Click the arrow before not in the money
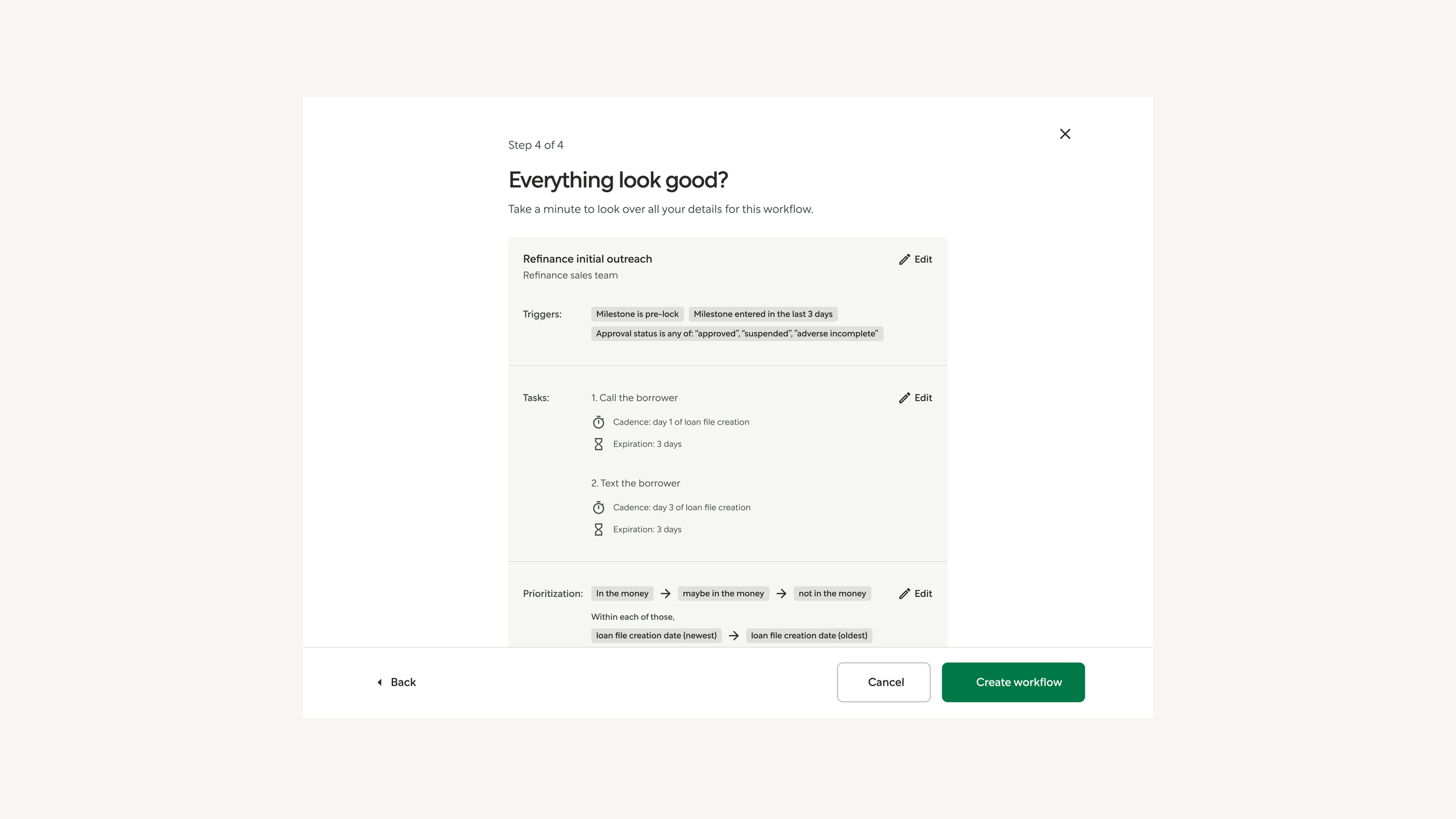Image resolution: width=1456 pixels, height=819 pixels. point(782,594)
